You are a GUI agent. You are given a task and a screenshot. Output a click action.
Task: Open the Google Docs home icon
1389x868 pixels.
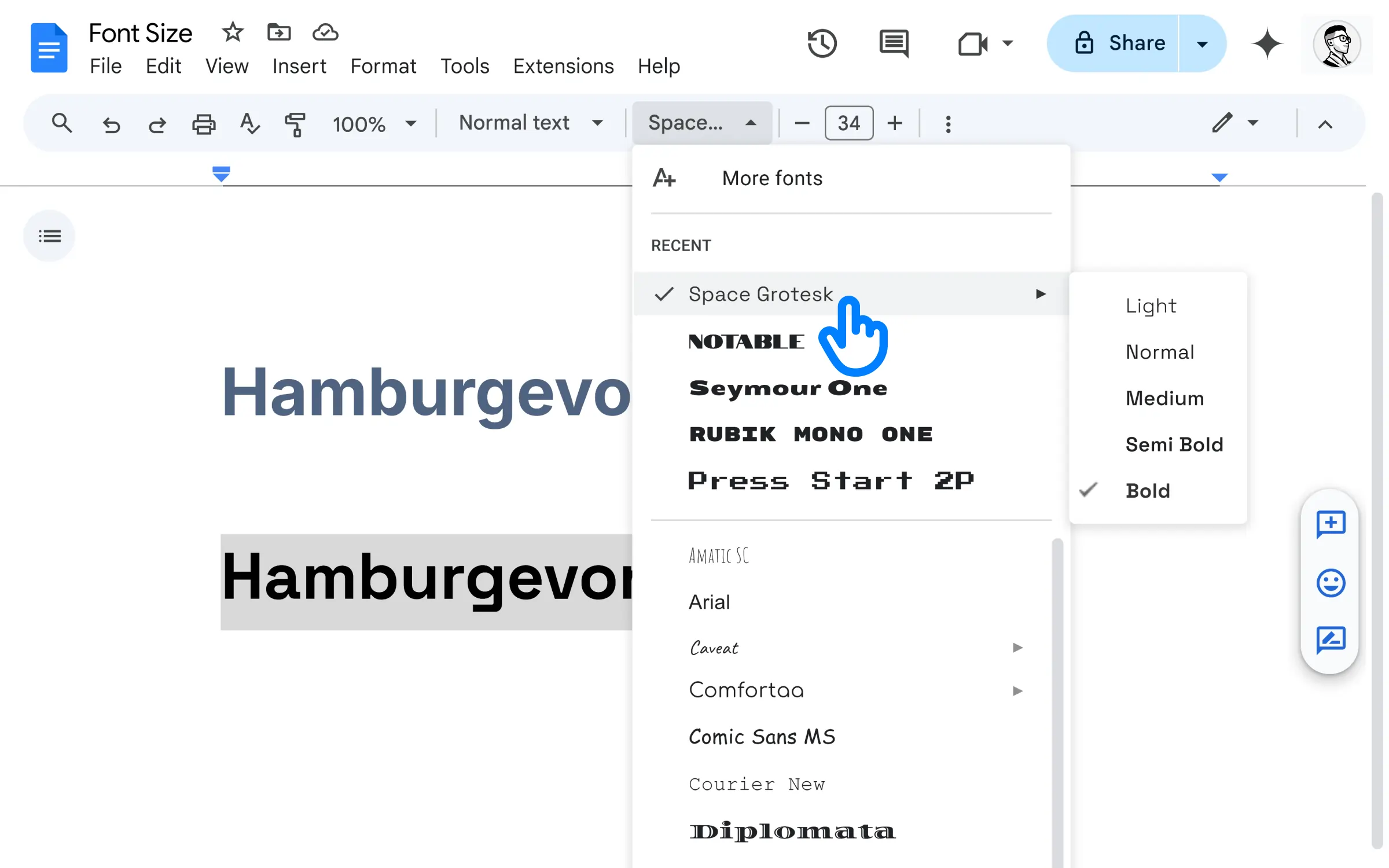tap(49, 47)
